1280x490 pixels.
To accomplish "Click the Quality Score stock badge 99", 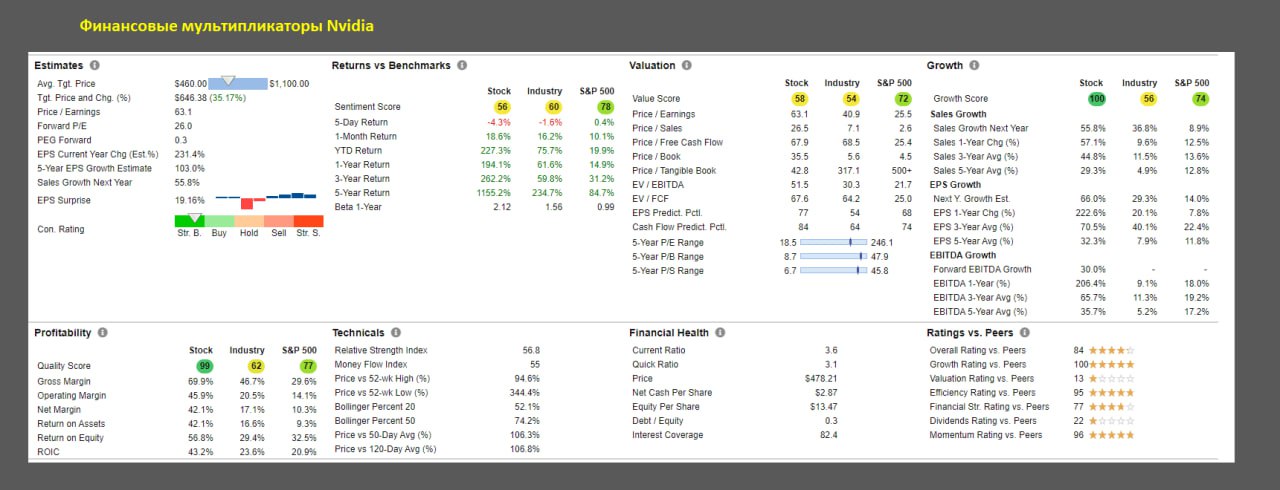I will tap(204, 366).
